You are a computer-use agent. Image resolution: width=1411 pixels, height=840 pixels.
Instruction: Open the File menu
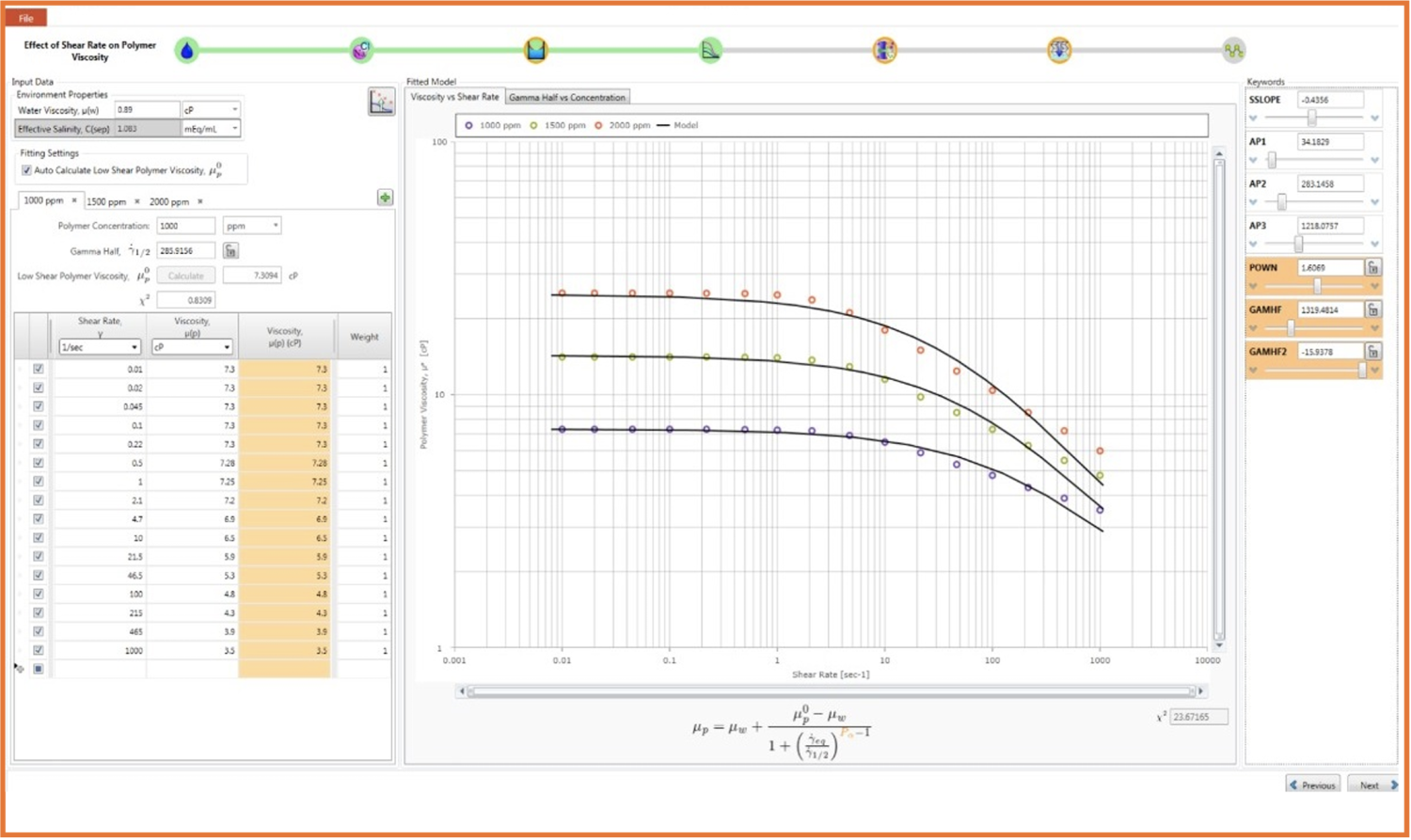pyautogui.click(x=26, y=18)
